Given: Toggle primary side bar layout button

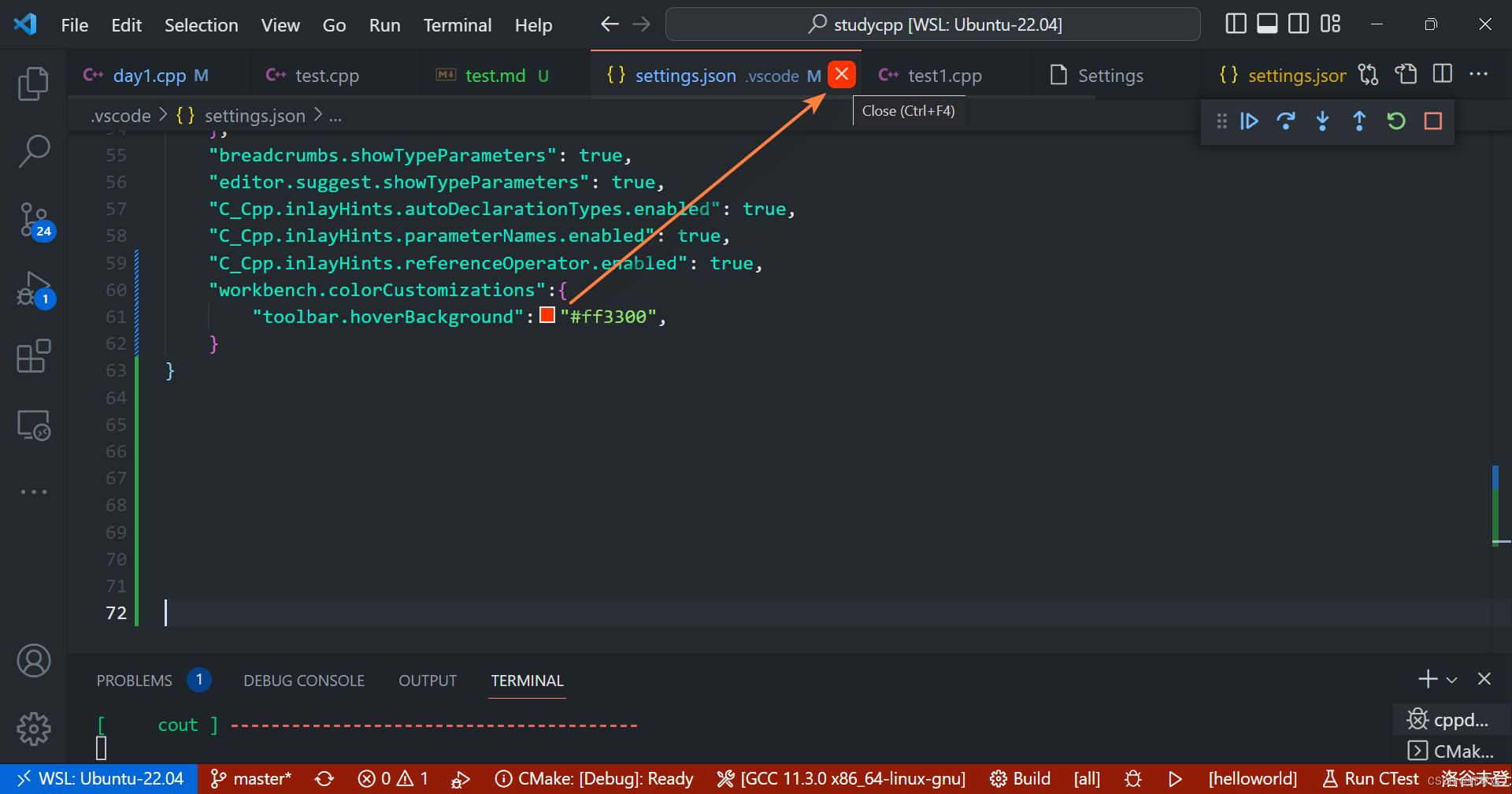Looking at the screenshot, I should 1236,24.
